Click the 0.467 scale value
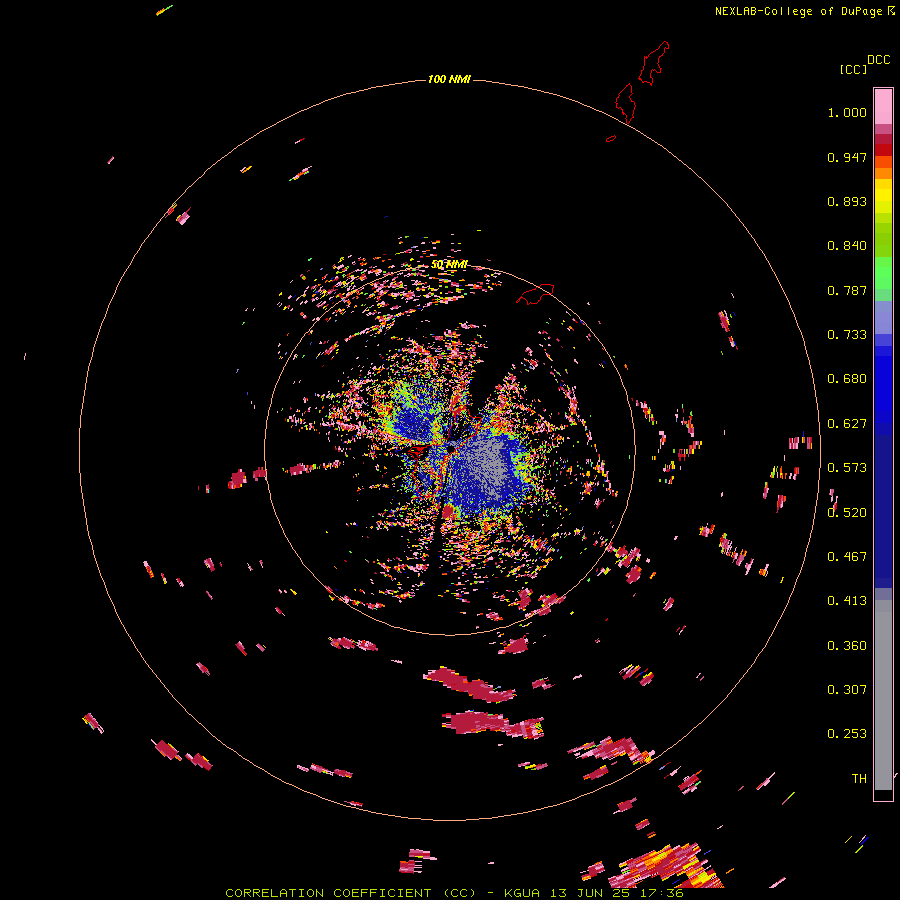Screen dimensions: 900x900 (847, 557)
